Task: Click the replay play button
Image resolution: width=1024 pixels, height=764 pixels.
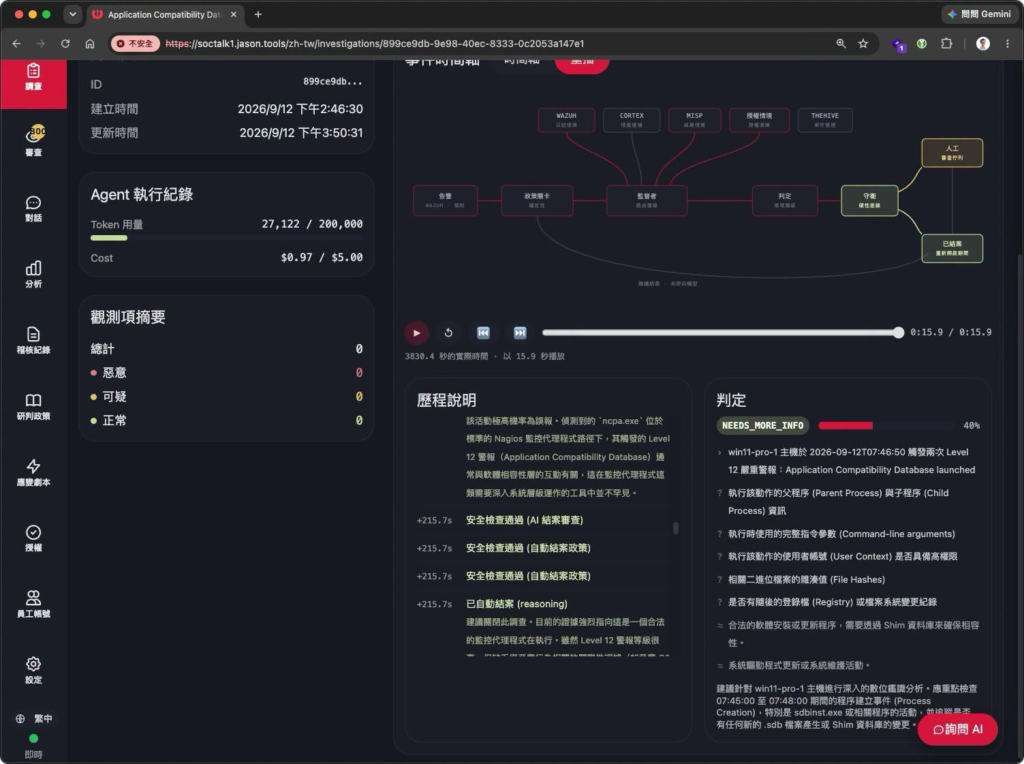Action: click(417, 332)
